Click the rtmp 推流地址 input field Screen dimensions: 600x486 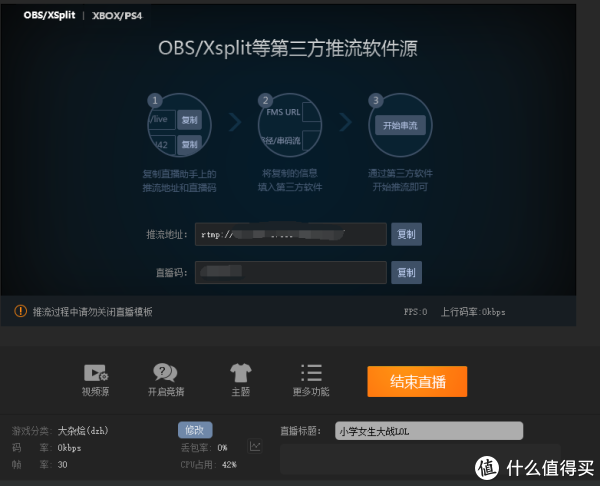coord(291,234)
